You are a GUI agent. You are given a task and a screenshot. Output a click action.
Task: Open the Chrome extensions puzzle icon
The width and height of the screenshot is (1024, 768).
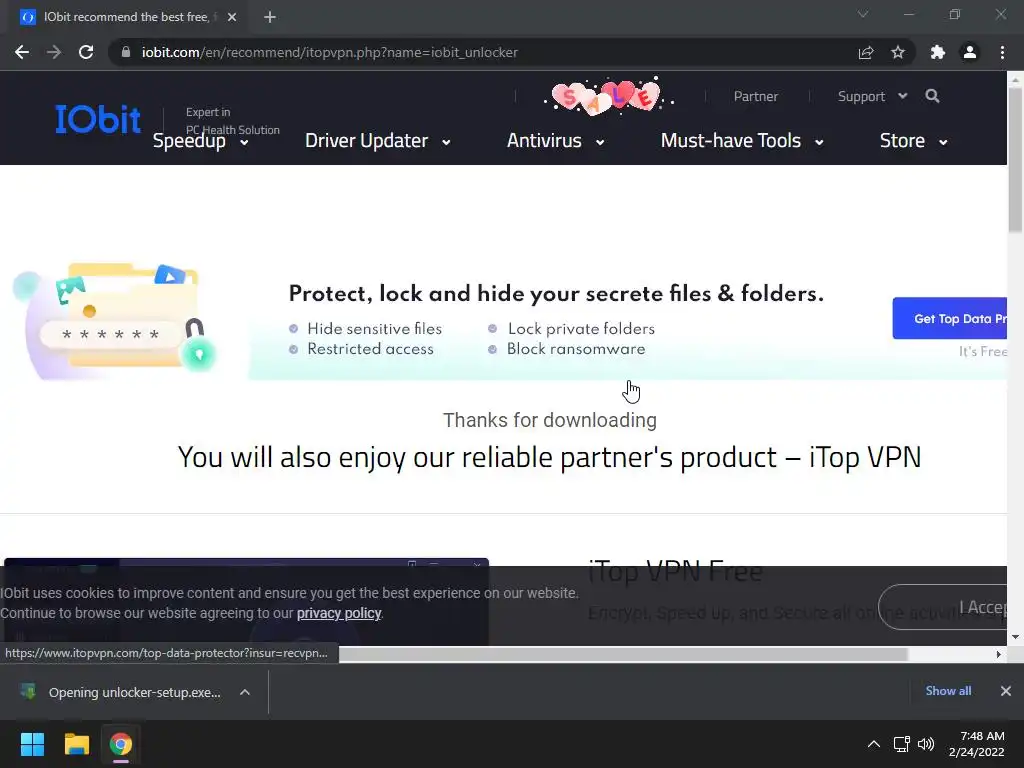click(938, 52)
